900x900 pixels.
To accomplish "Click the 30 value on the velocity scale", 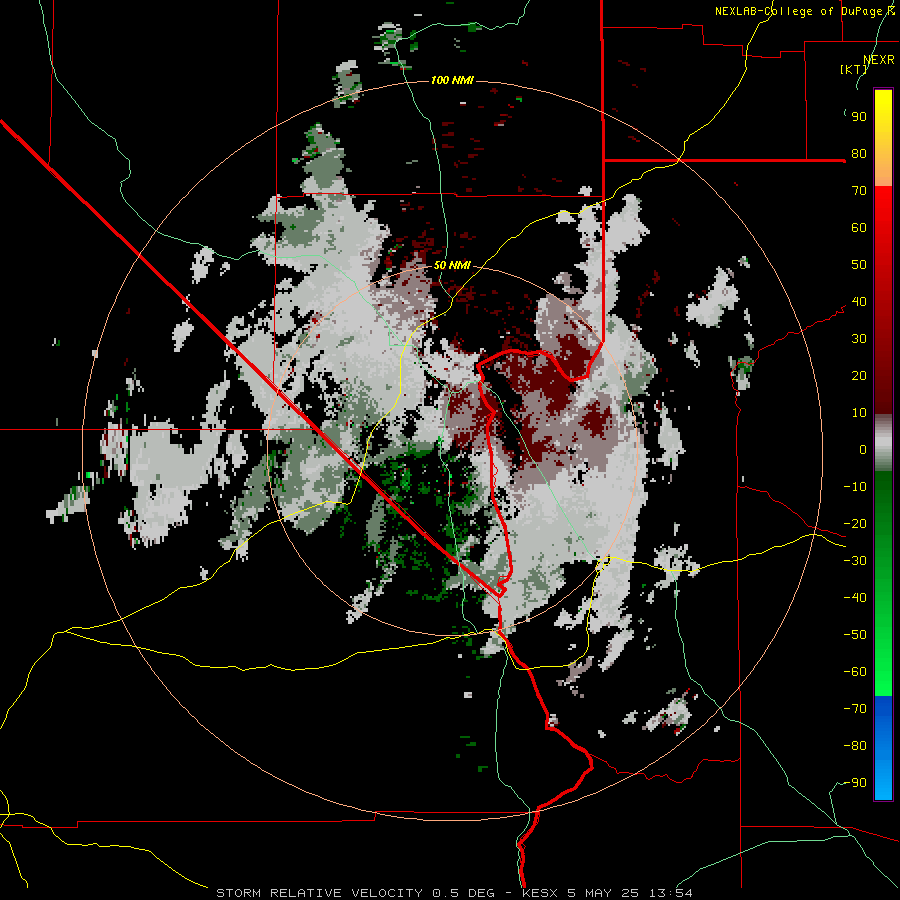I will click(x=859, y=339).
